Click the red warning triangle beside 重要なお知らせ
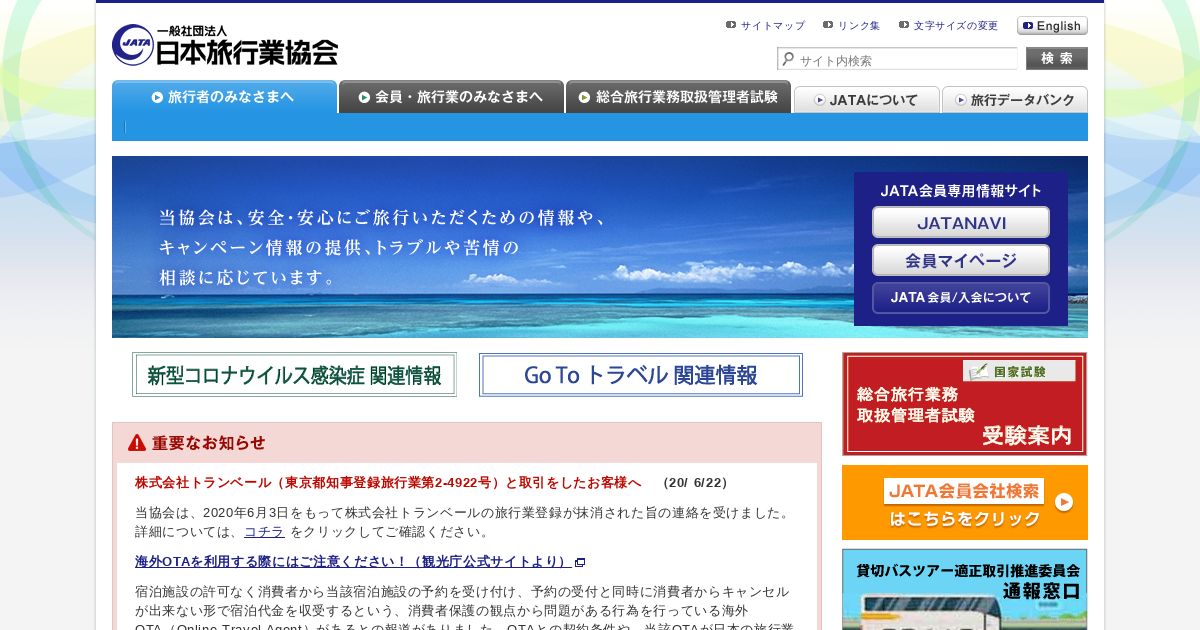Image resolution: width=1200 pixels, height=630 pixels. pos(137,442)
